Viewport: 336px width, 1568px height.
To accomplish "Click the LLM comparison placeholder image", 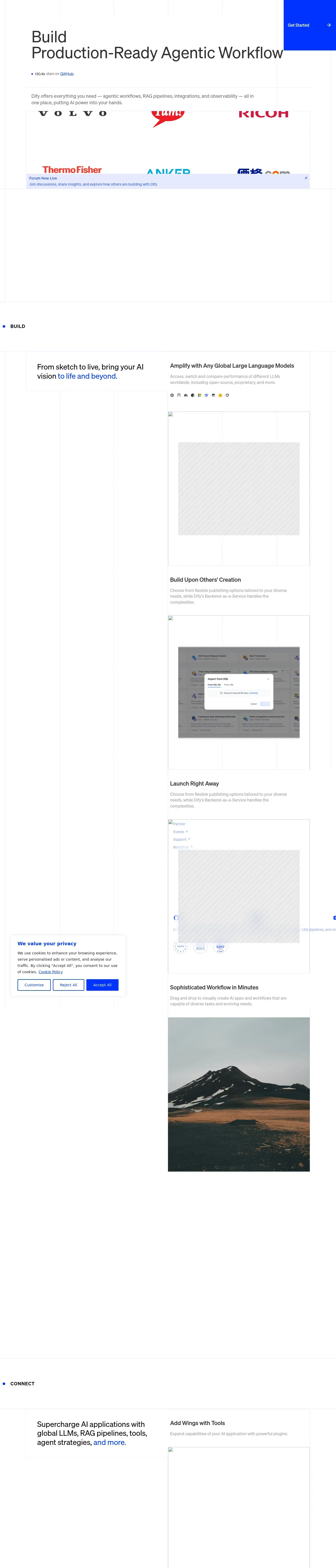I will (x=239, y=489).
